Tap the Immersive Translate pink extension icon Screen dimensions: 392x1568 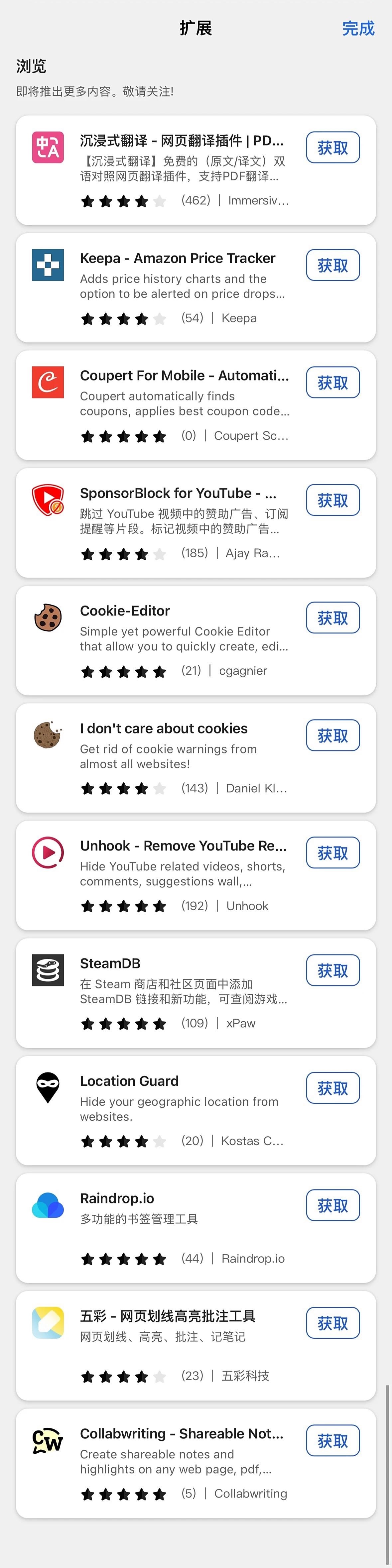[x=48, y=147]
